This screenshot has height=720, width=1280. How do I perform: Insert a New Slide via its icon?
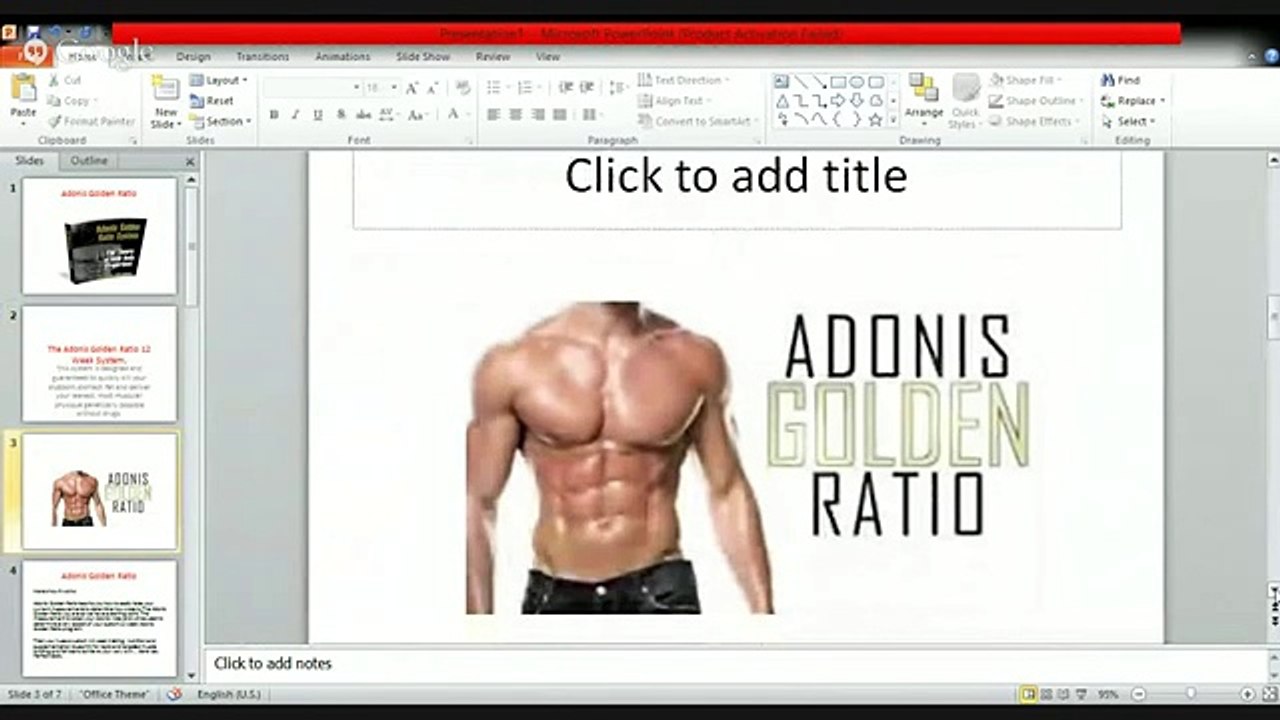165,89
